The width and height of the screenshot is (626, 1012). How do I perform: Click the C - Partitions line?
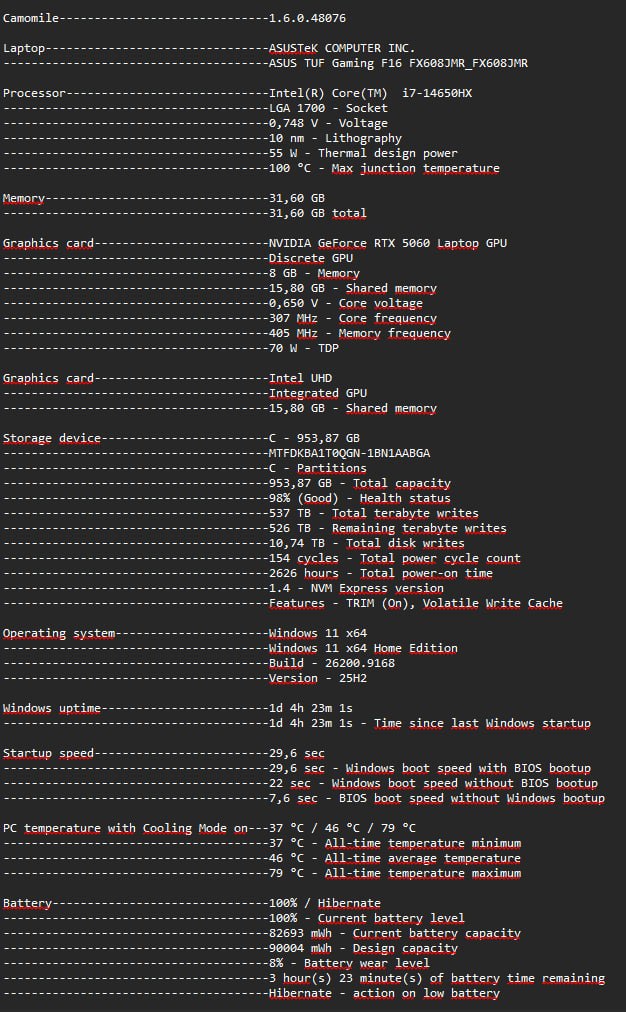coord(318,468)
